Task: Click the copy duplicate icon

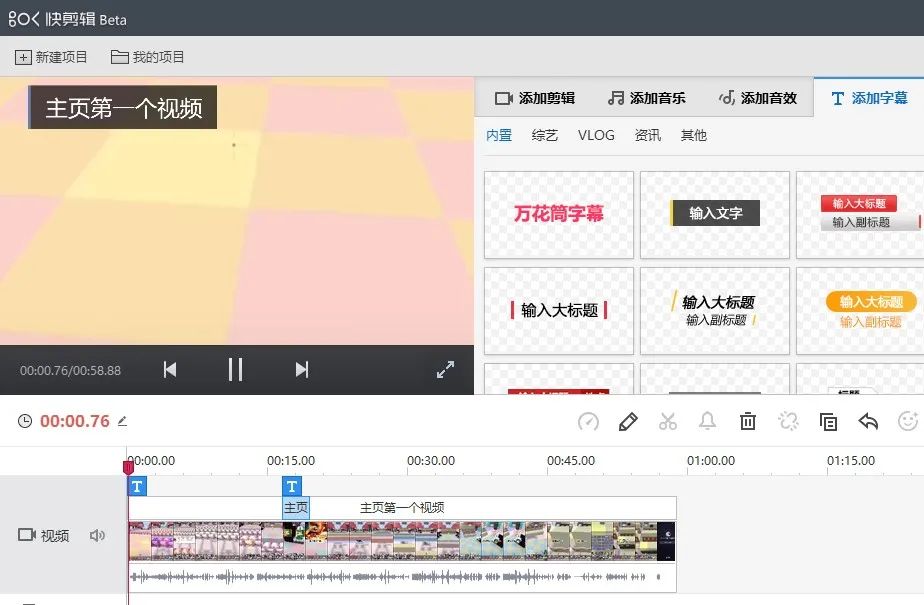Action: 828,422
